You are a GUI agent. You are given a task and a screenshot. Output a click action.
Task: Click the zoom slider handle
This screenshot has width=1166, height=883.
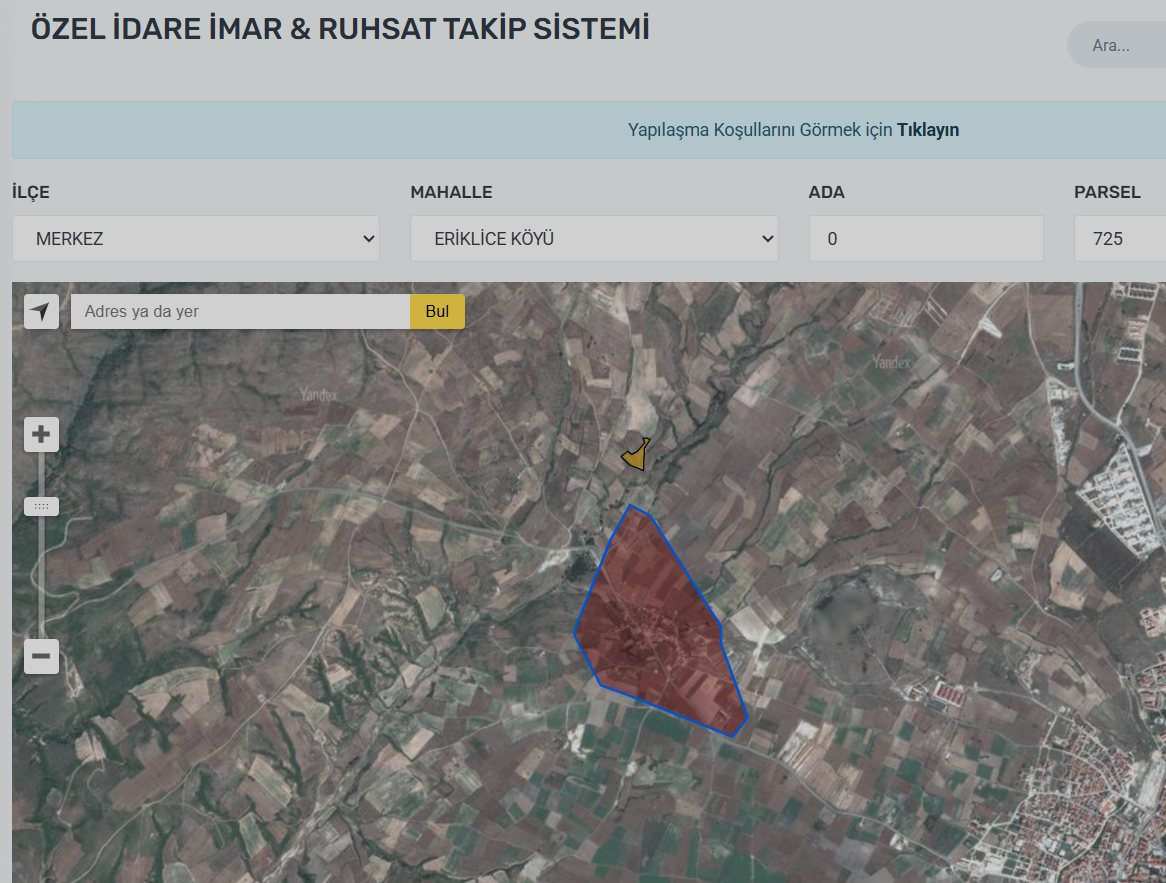click(41, 507)
